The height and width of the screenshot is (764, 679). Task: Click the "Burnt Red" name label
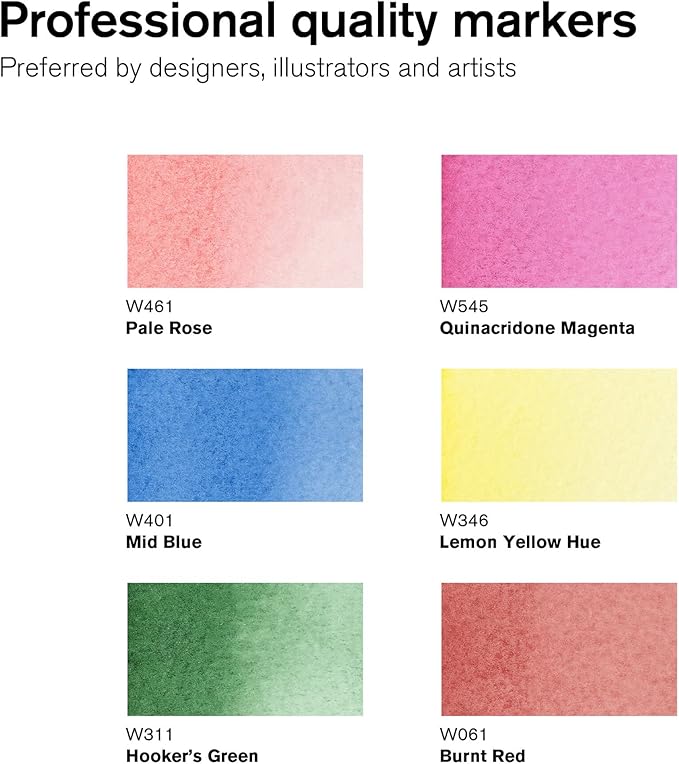[482, 756]
